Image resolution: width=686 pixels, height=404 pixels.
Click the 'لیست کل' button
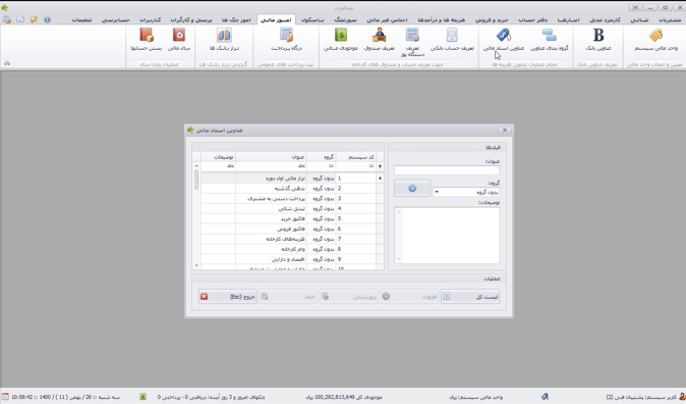470,297
